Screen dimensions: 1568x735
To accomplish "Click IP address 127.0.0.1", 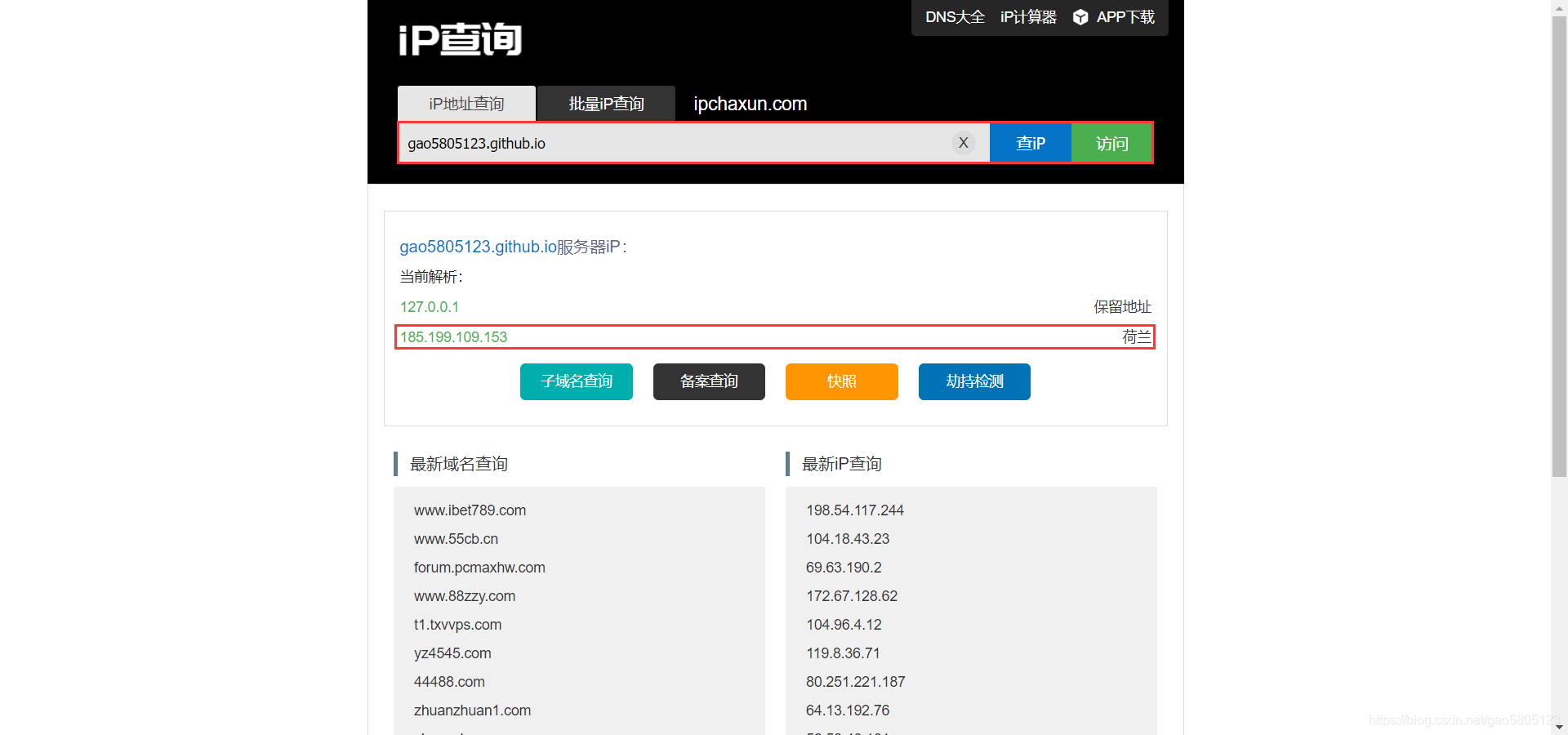I will tap(430, 307).
